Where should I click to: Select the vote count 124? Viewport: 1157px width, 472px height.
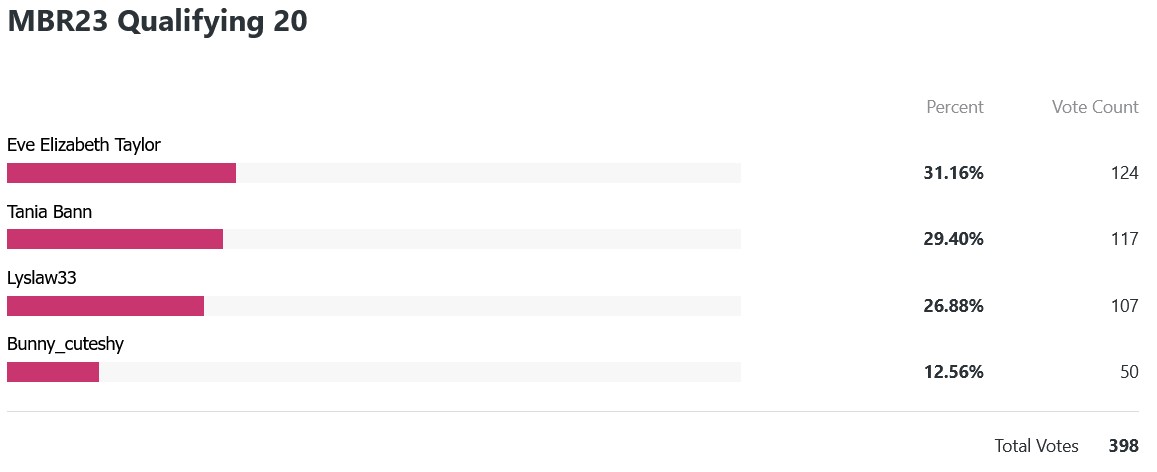pos(1125,173)
